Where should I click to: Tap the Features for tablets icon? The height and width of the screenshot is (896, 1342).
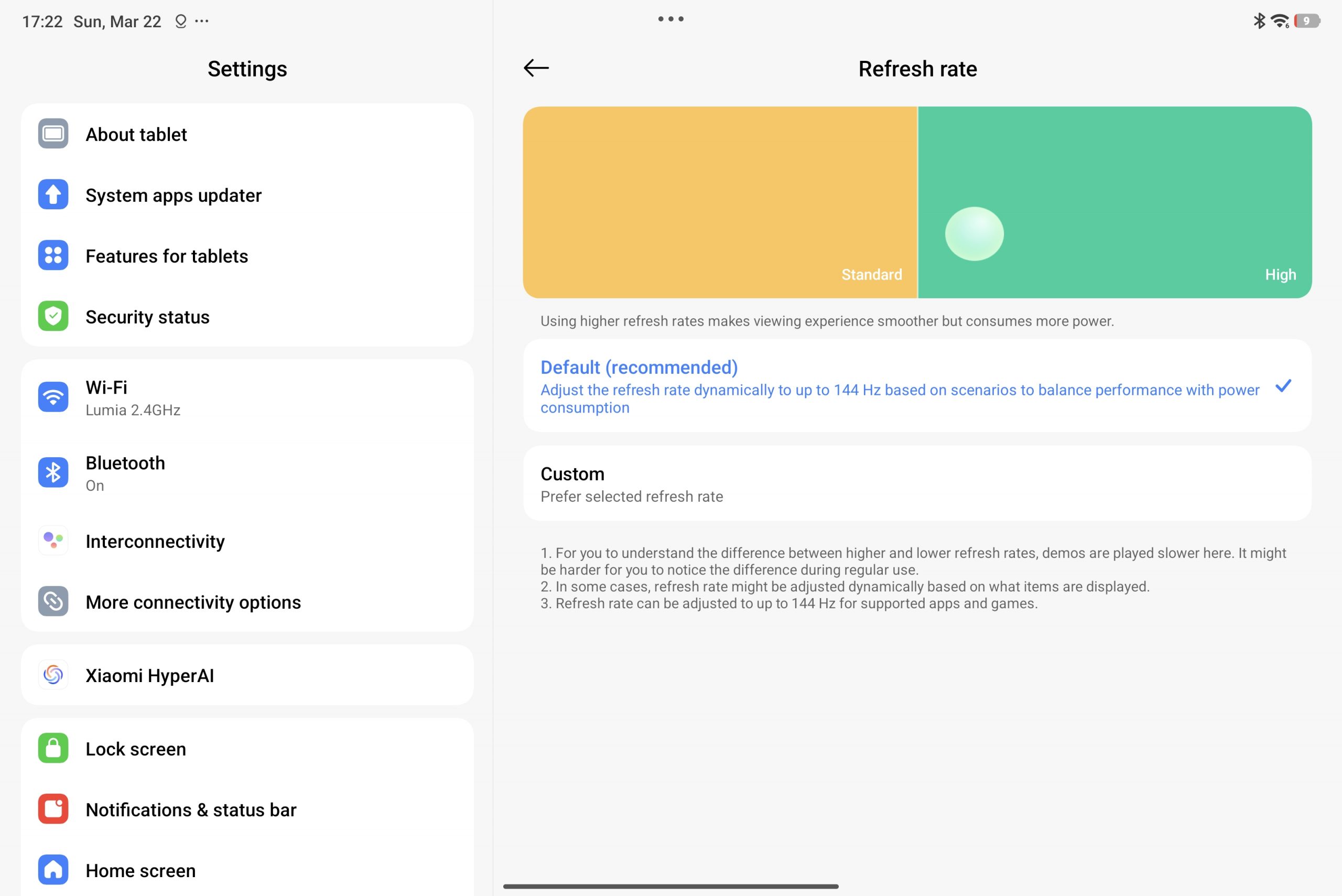pos(53,255)
